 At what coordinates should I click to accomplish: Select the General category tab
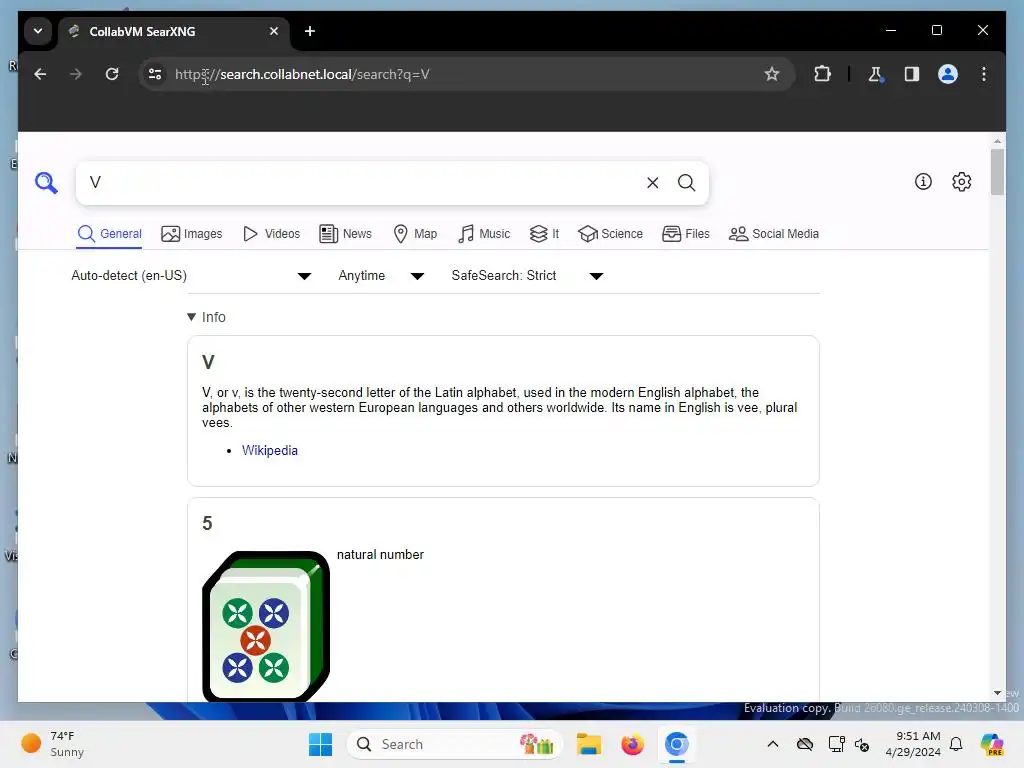(109, 234)
